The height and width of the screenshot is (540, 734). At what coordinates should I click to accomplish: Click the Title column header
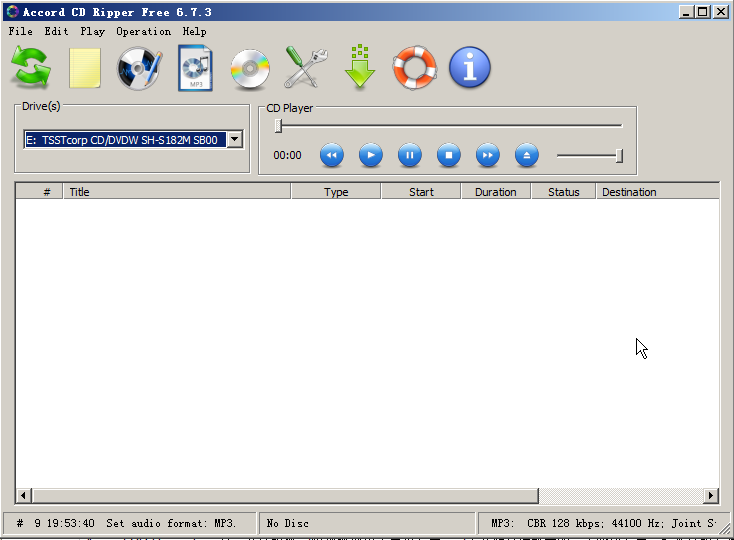[176, 192]
